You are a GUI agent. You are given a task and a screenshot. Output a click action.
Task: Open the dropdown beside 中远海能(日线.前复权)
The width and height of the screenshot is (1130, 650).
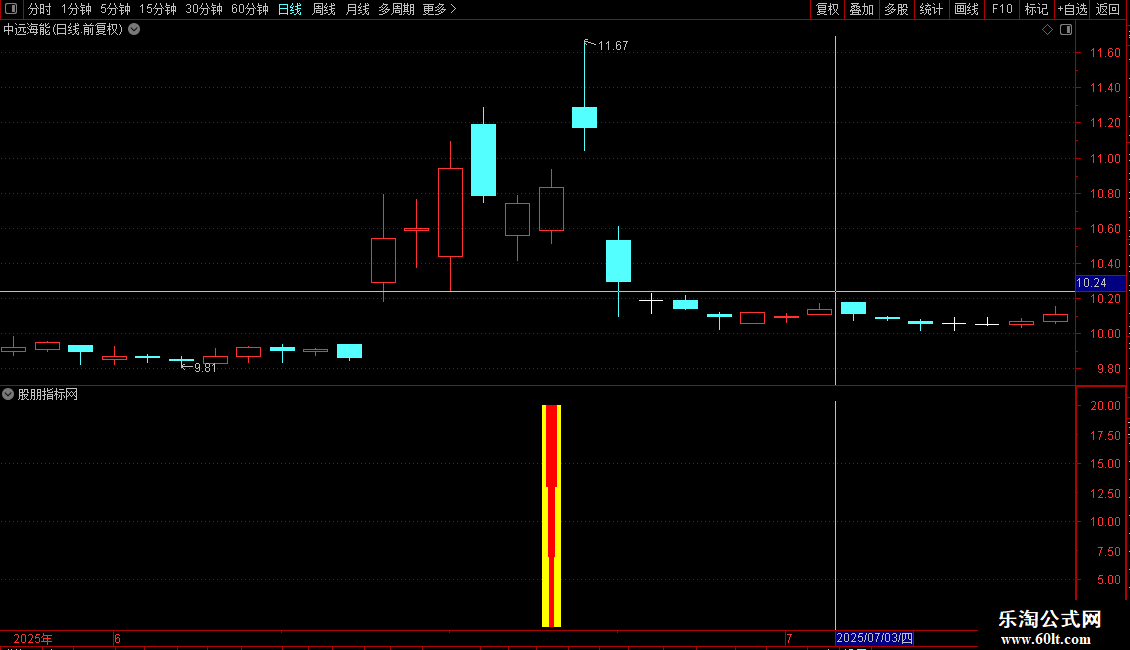pos(134,30)
